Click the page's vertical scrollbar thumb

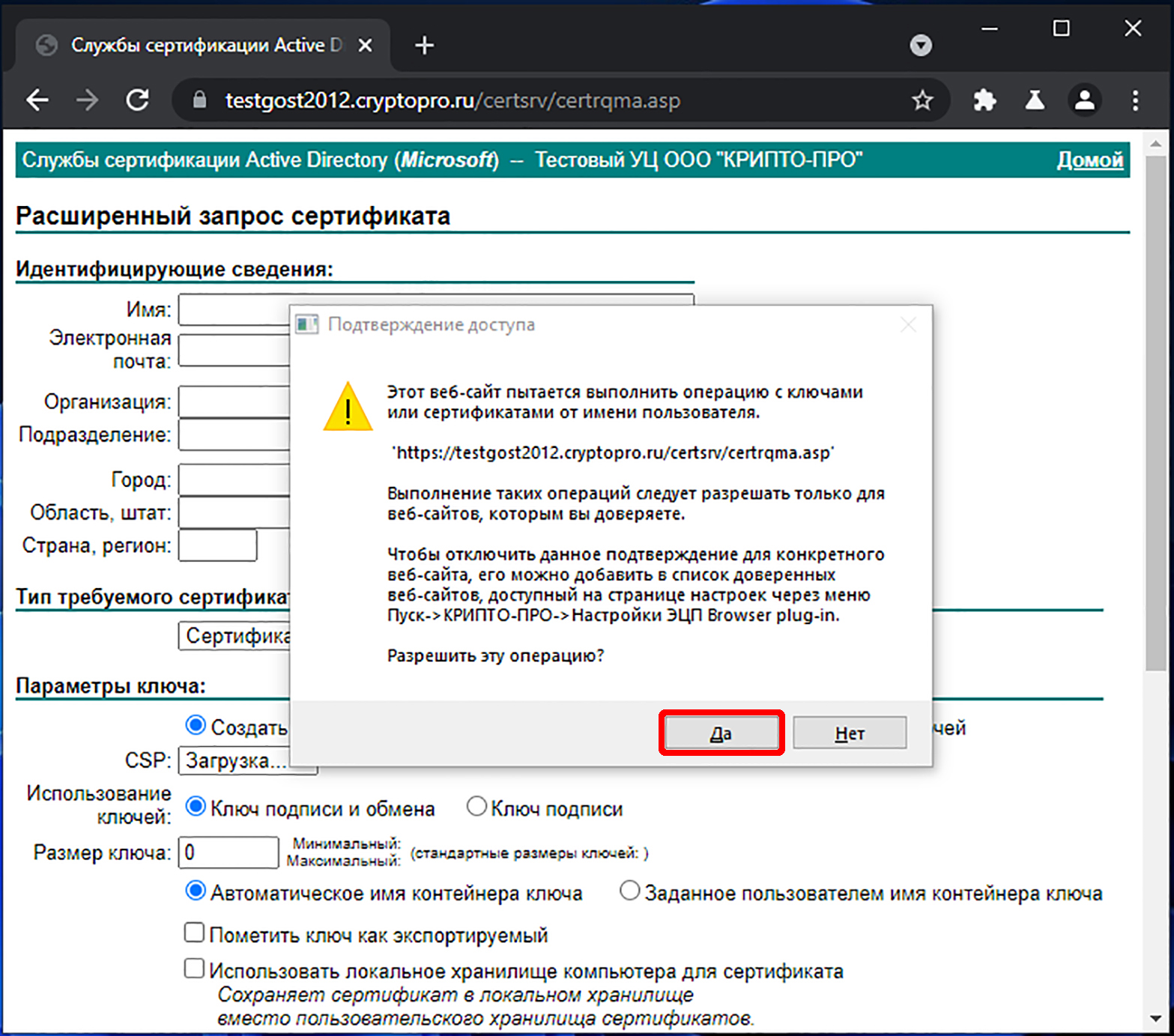coord(1155,414)
